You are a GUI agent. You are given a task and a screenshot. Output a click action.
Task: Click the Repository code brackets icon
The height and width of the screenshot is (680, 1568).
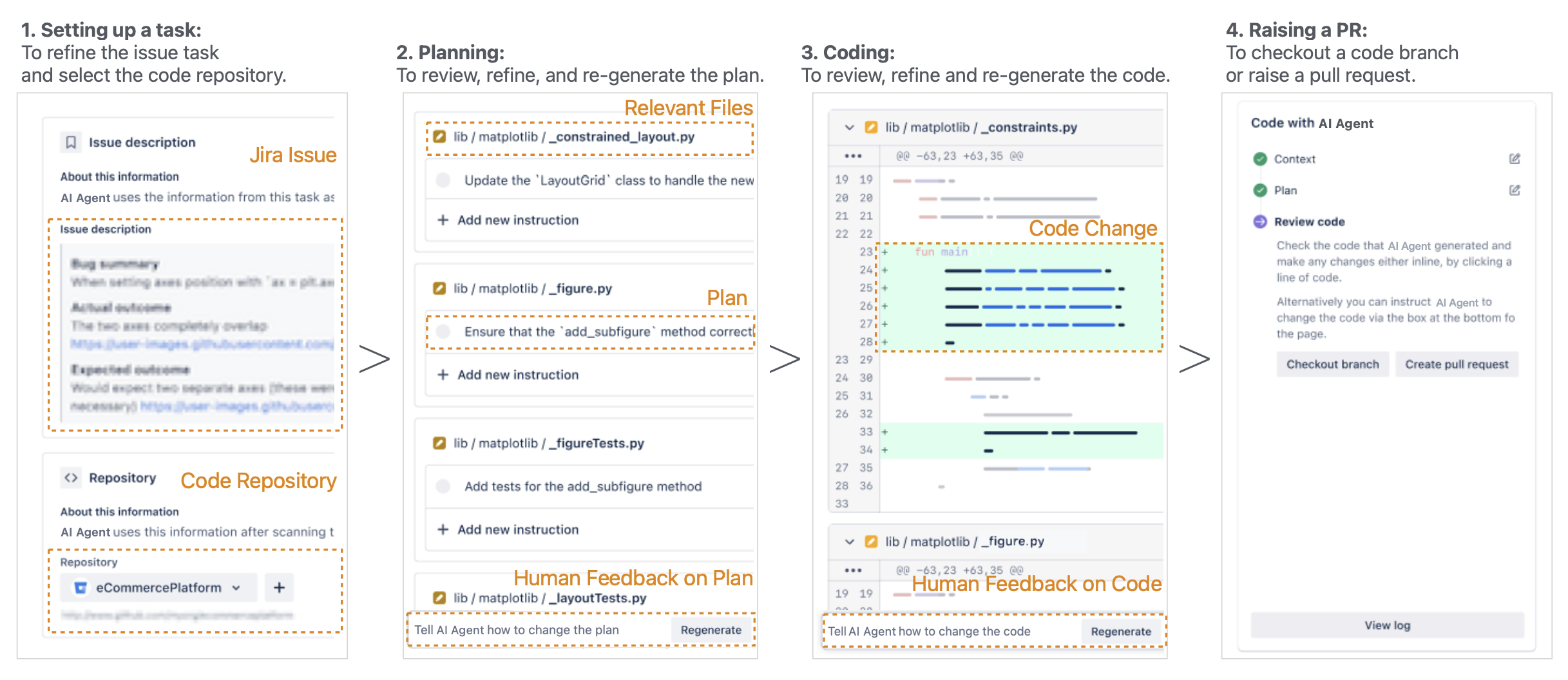71,478
